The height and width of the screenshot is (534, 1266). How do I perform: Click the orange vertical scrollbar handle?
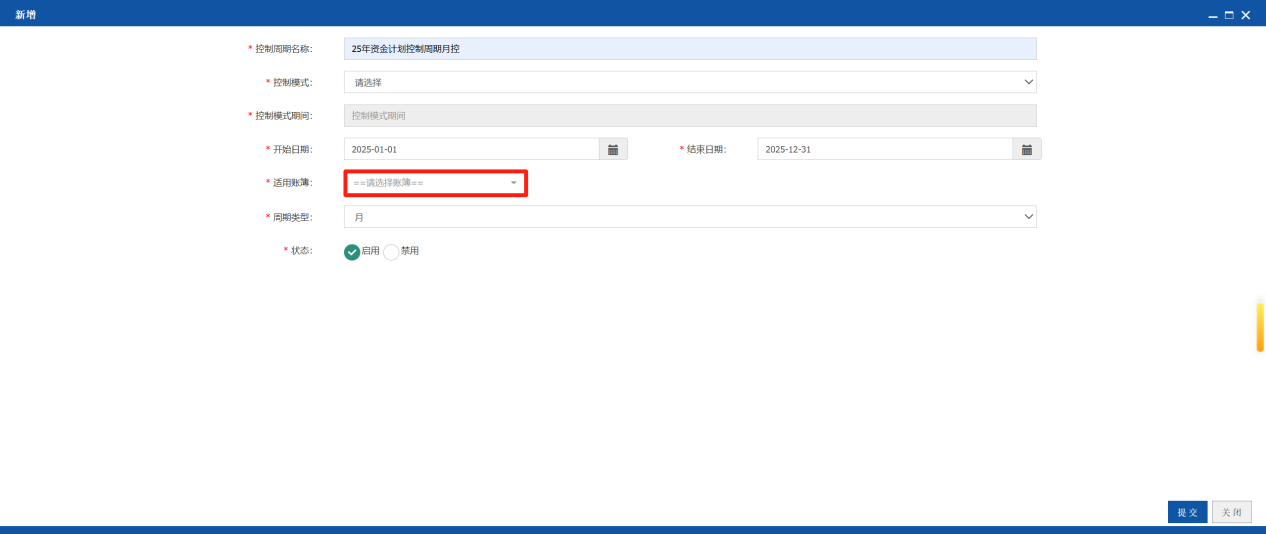point(1260,327)
